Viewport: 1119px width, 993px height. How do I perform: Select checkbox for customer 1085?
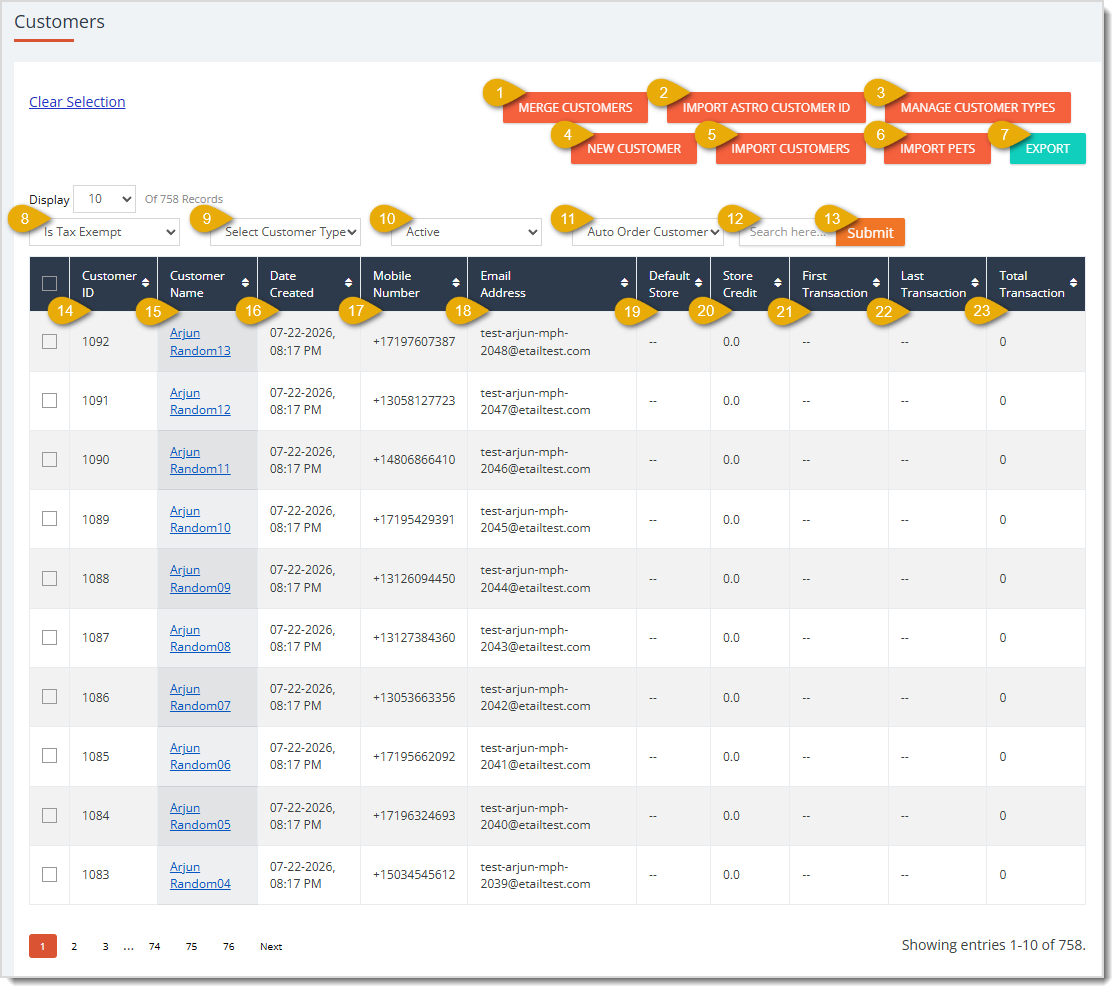[49, 756]
